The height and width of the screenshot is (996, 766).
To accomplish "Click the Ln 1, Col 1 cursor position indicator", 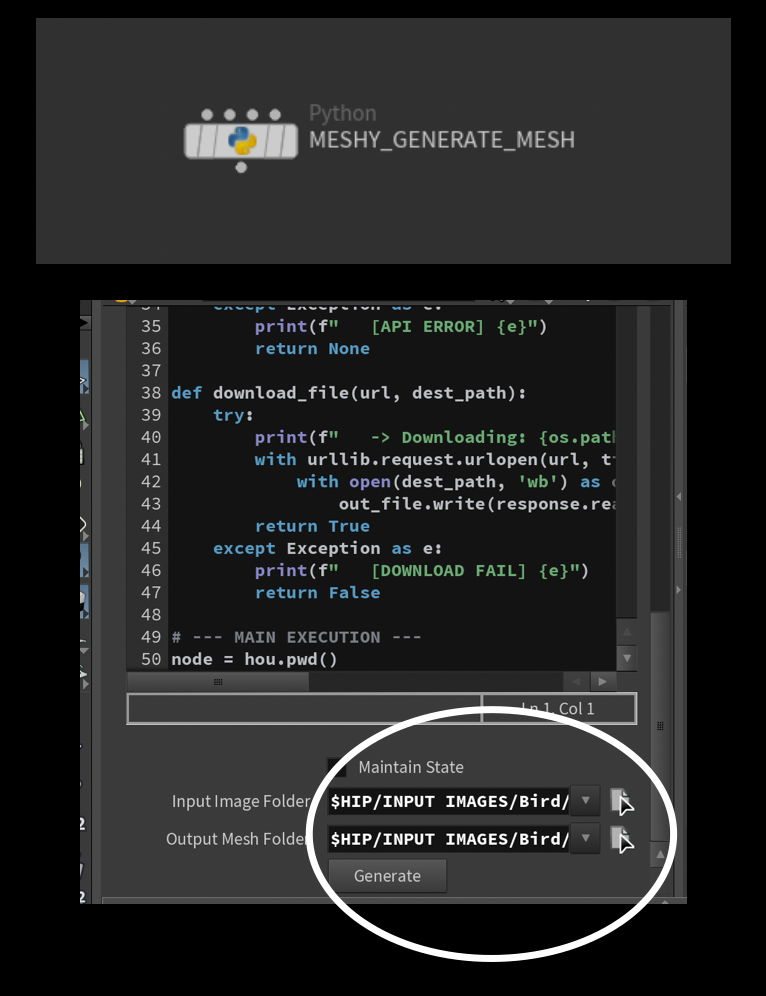I will (558, 708).
